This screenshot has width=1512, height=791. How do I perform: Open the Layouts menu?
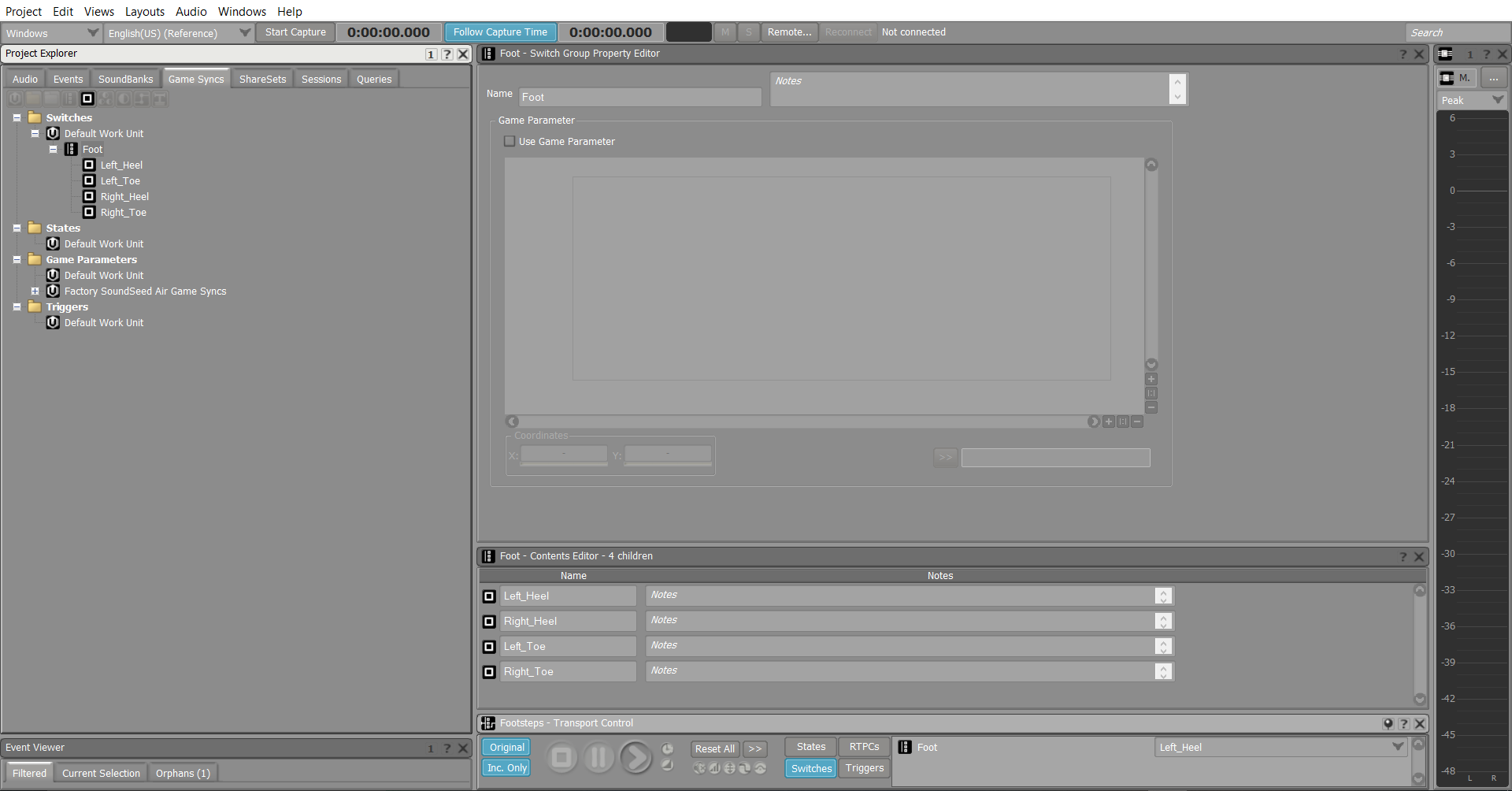tap(145, 12)
